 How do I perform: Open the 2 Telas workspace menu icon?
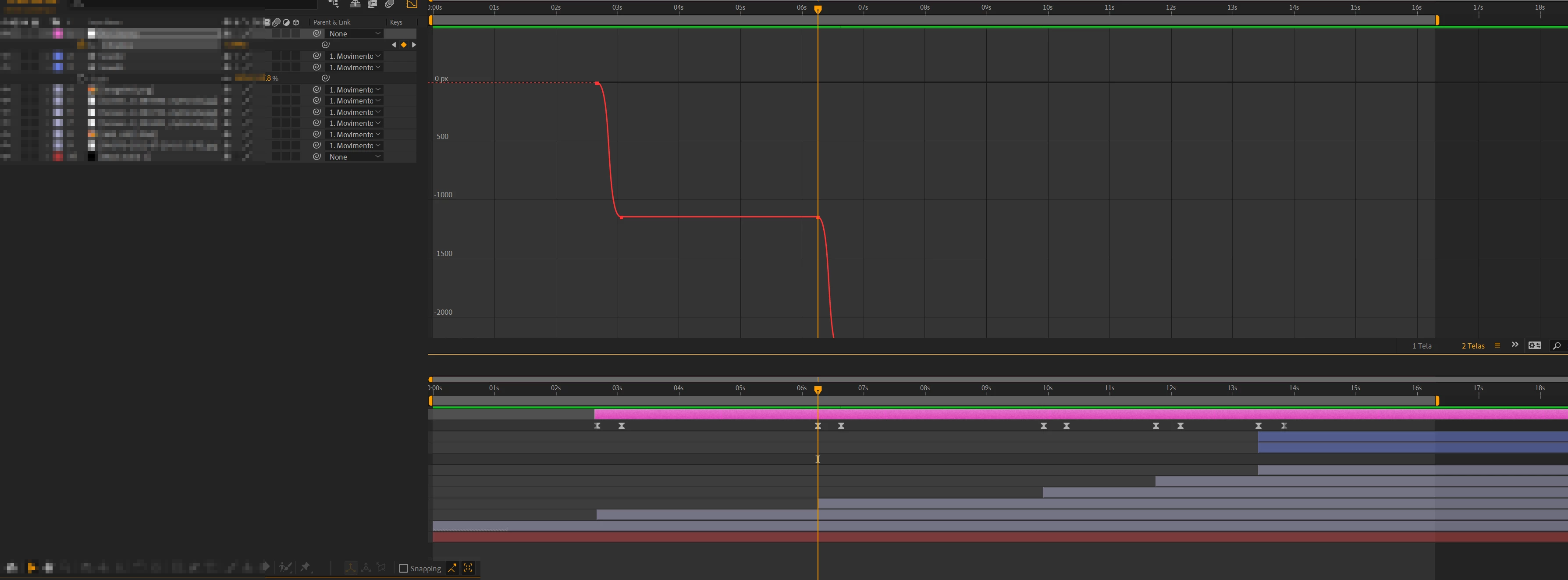tap(1497, 345)
